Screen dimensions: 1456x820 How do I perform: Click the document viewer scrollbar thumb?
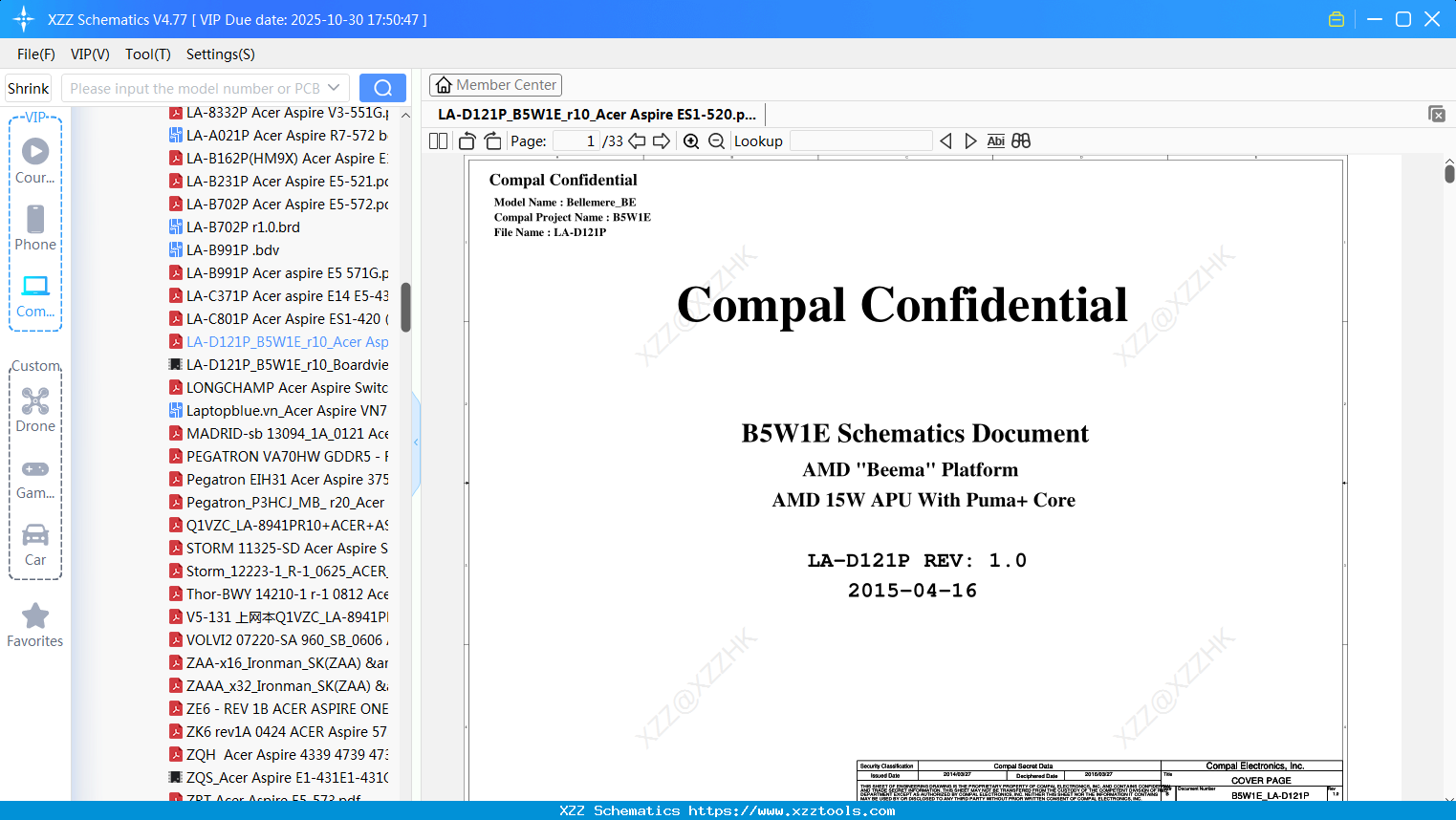point(1449,174)
